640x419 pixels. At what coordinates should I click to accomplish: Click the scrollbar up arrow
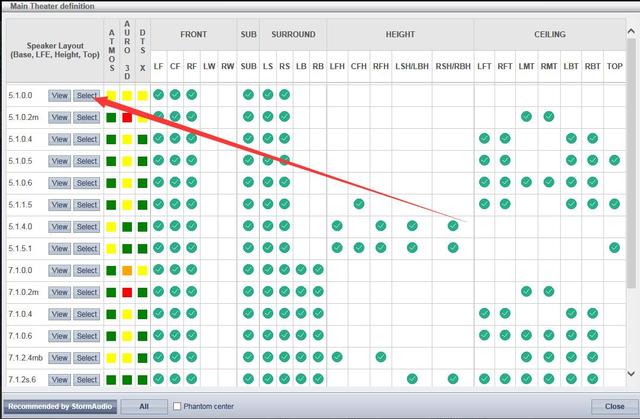click(631, 31)
